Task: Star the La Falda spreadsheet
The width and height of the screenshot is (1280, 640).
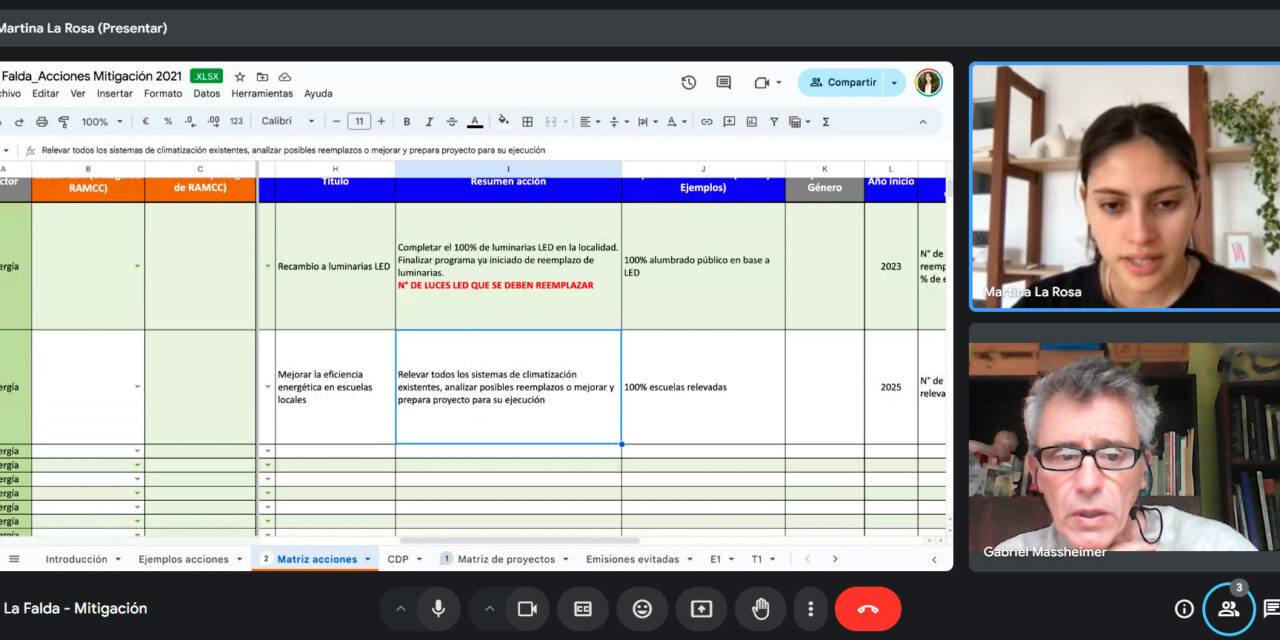Action: point(240,77)
